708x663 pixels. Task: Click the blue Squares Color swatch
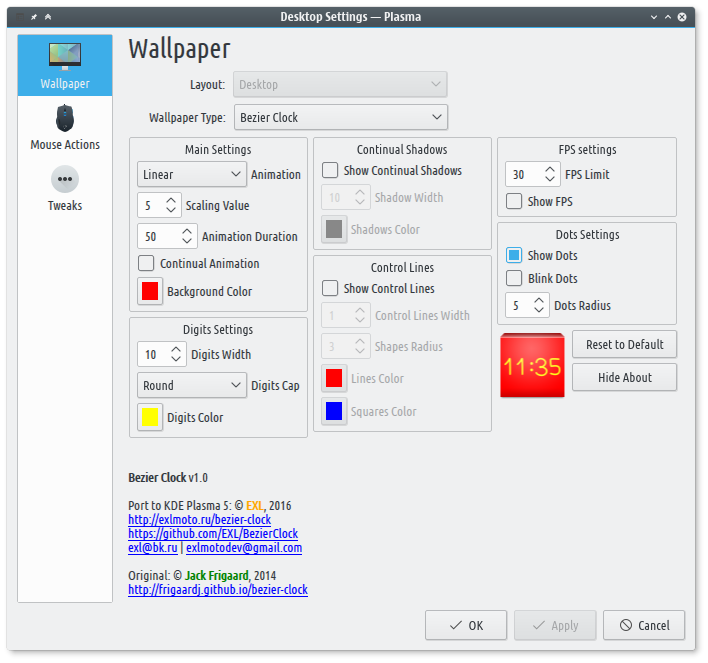334,411
